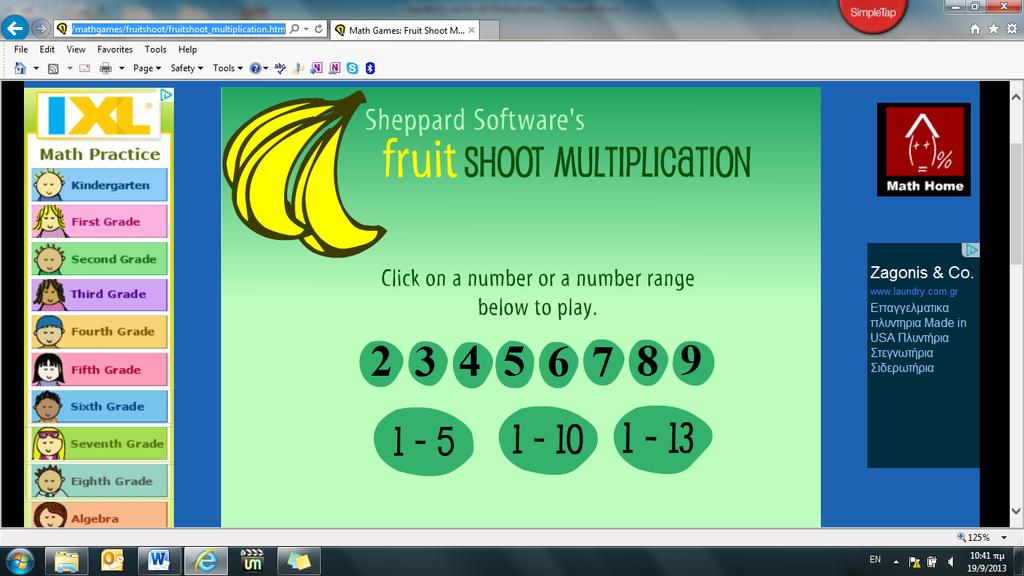Go back with the browser Back arrow

tap(15, 28)
